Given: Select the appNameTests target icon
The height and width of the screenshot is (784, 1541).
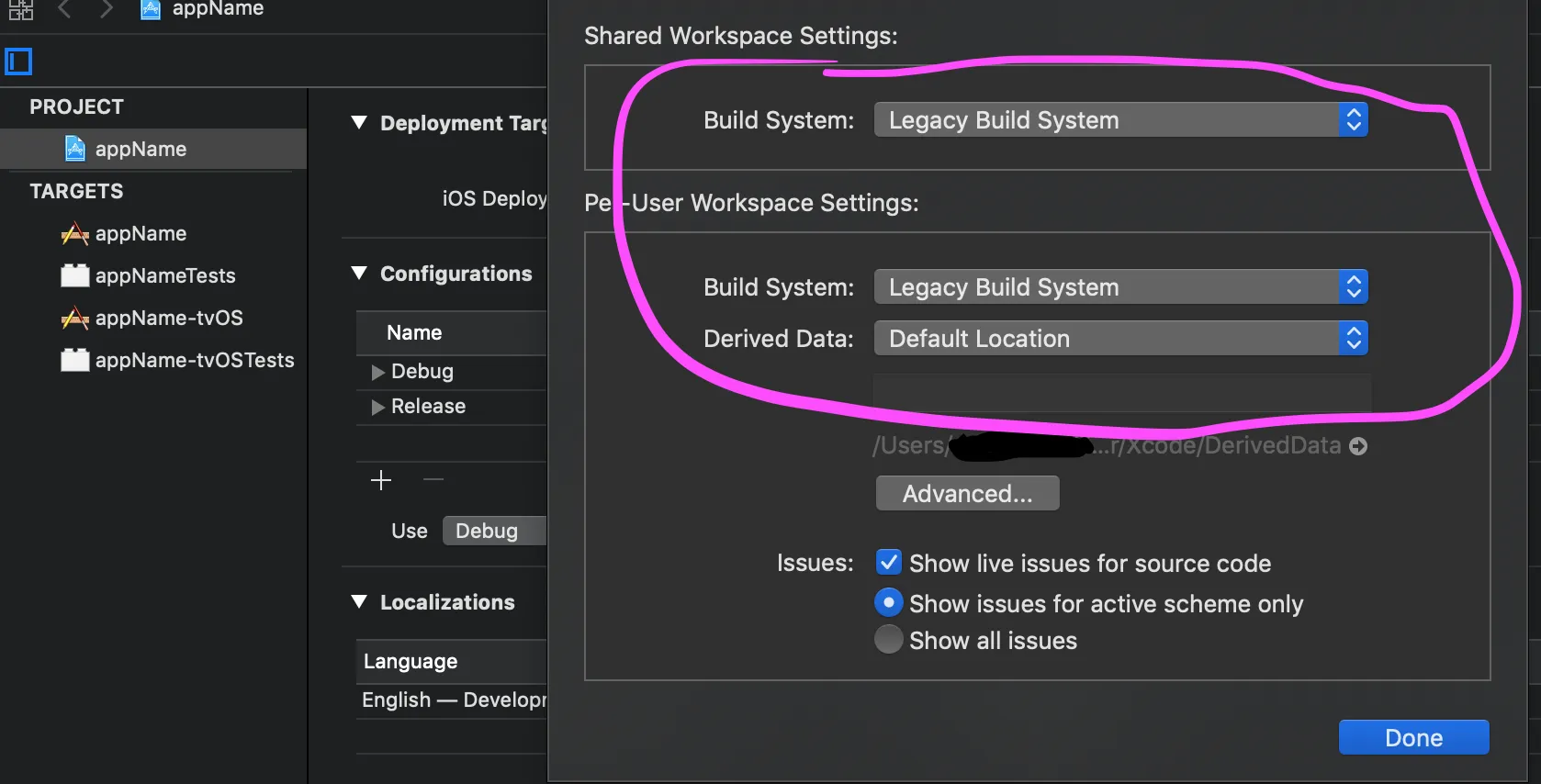Looking at the screenshot, I should pyautogui.click(x=74, y=275).
